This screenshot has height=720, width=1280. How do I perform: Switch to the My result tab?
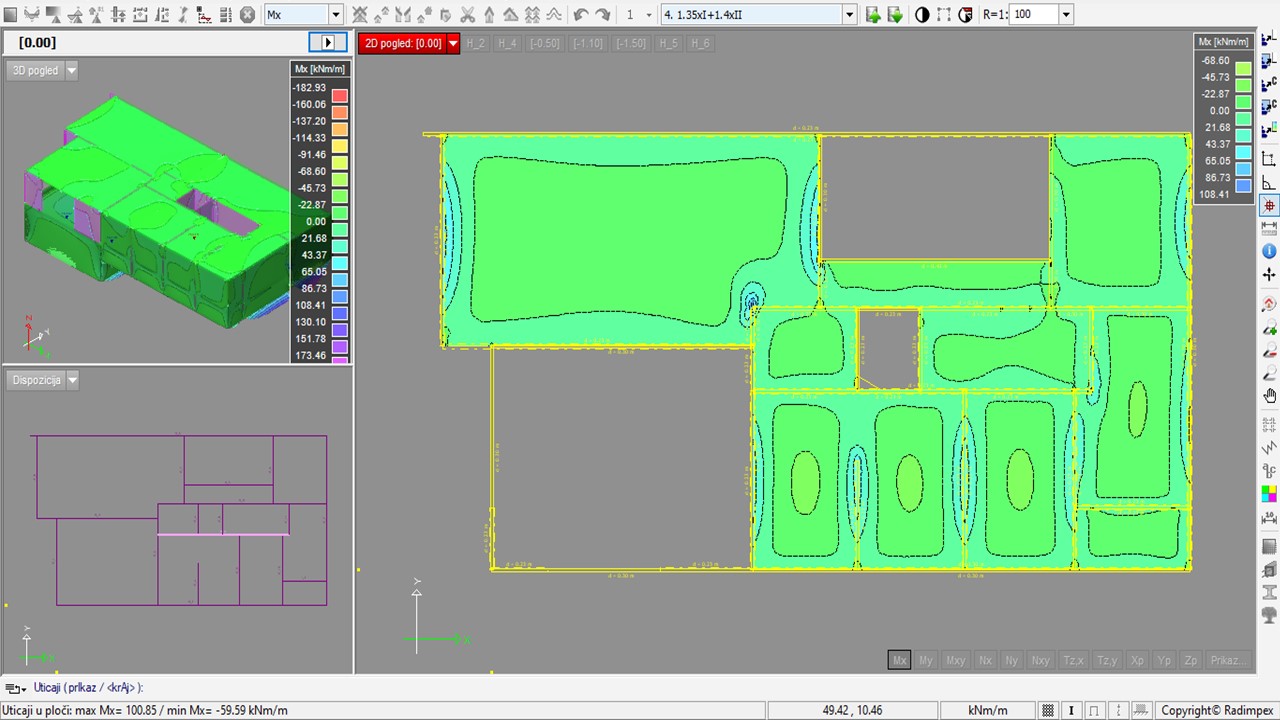tap(926, 660)
